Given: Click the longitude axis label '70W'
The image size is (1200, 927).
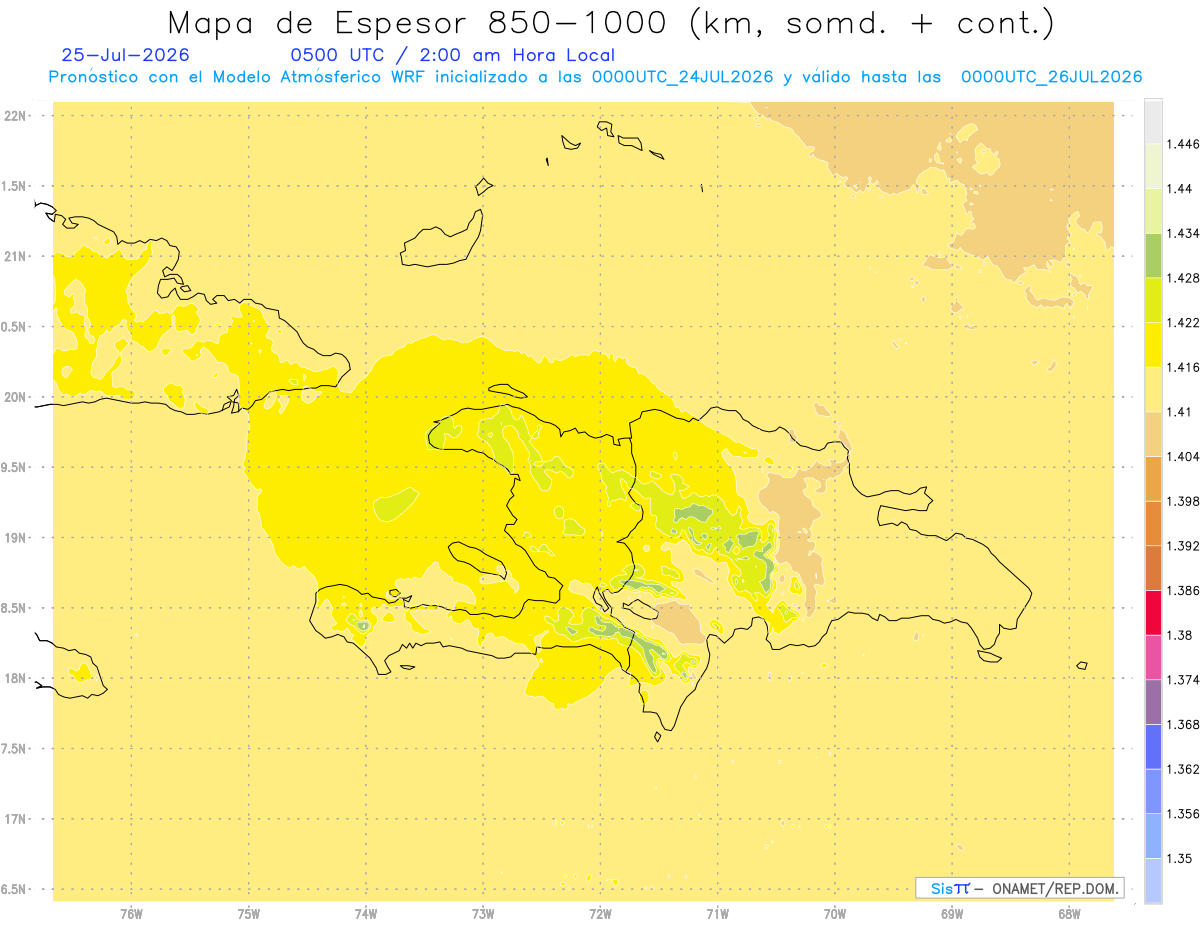Looking at the screenshot, I should [834, 915].
